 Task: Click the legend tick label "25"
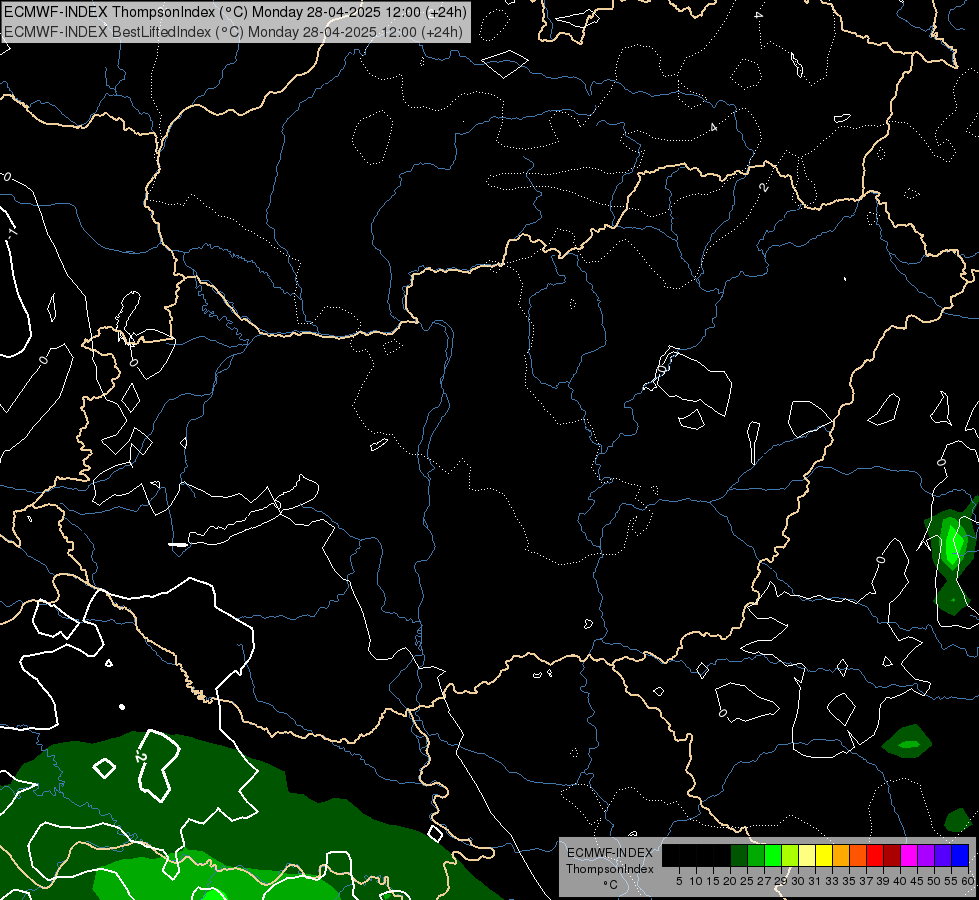coord(747,881)
